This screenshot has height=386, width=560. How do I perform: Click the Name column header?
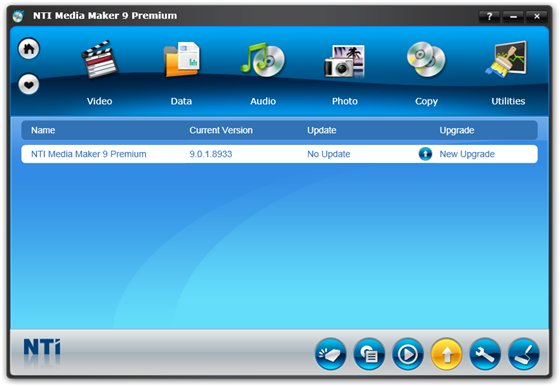click(43, 130)
